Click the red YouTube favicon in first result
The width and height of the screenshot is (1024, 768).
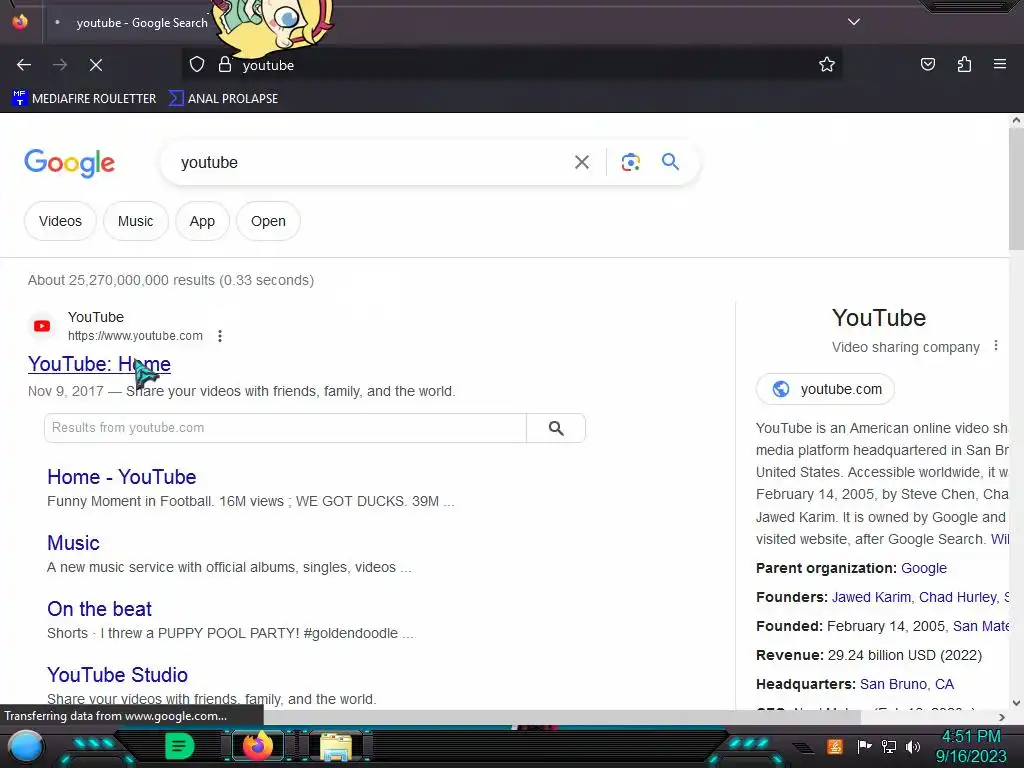tap(42, 326)
